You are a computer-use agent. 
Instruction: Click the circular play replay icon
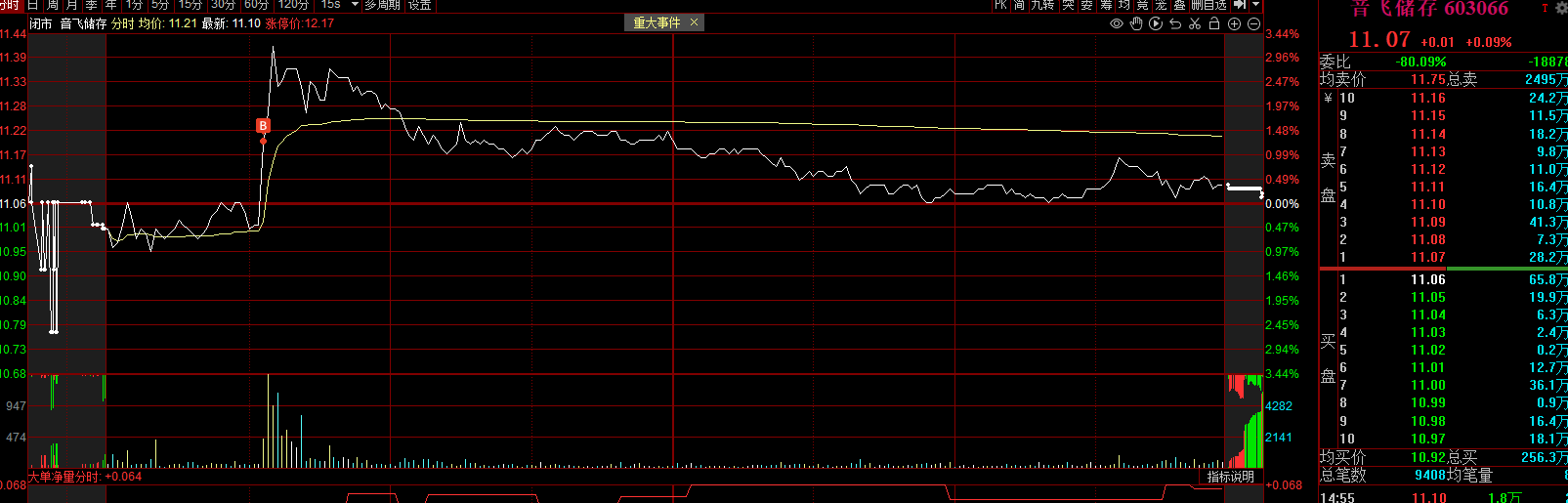pos(1156,23)
